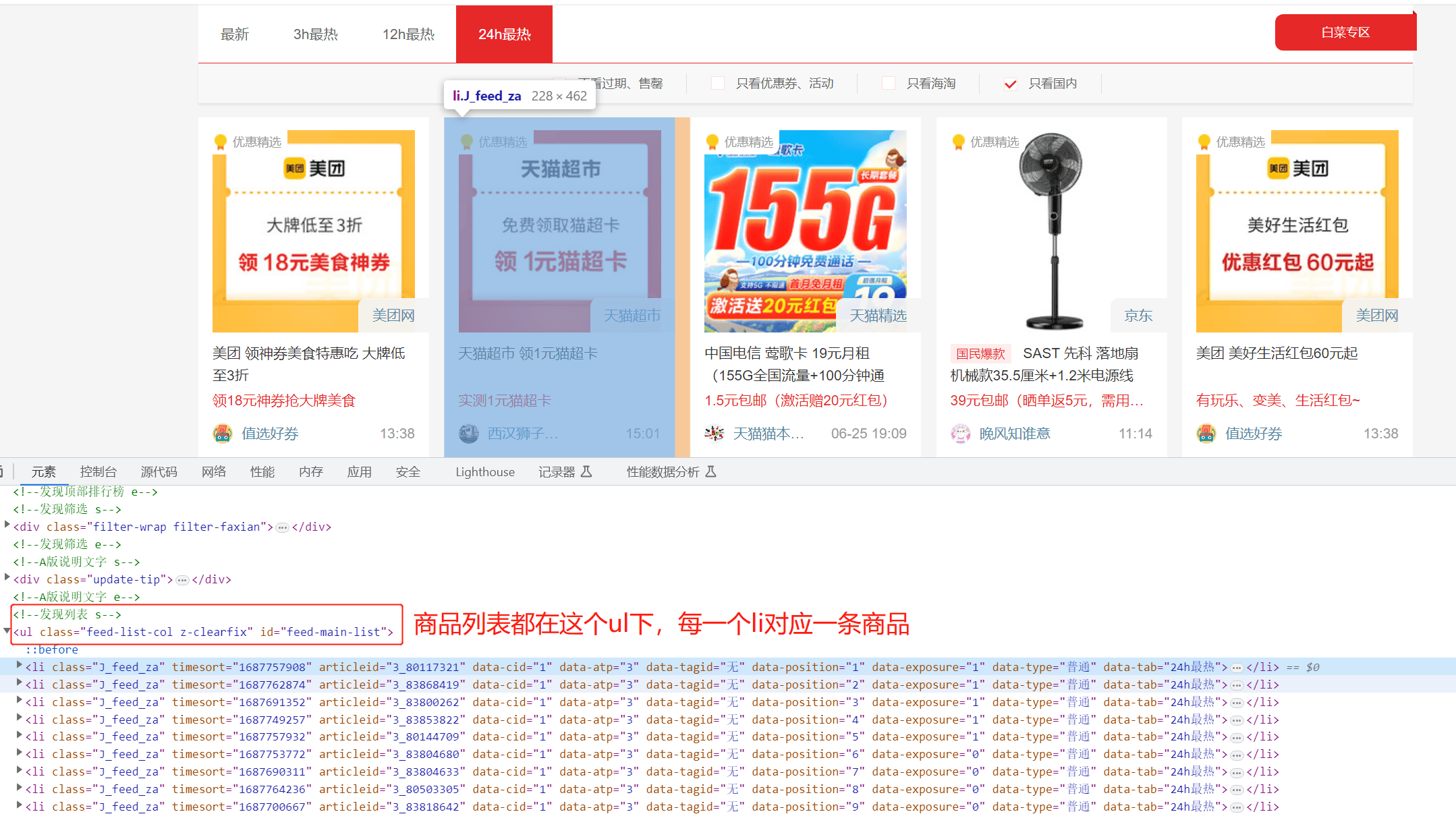Screen dimensions: 1456x814
Task: Click the 优惠精选 medal icon on fan card
Action: click(959, 142)
